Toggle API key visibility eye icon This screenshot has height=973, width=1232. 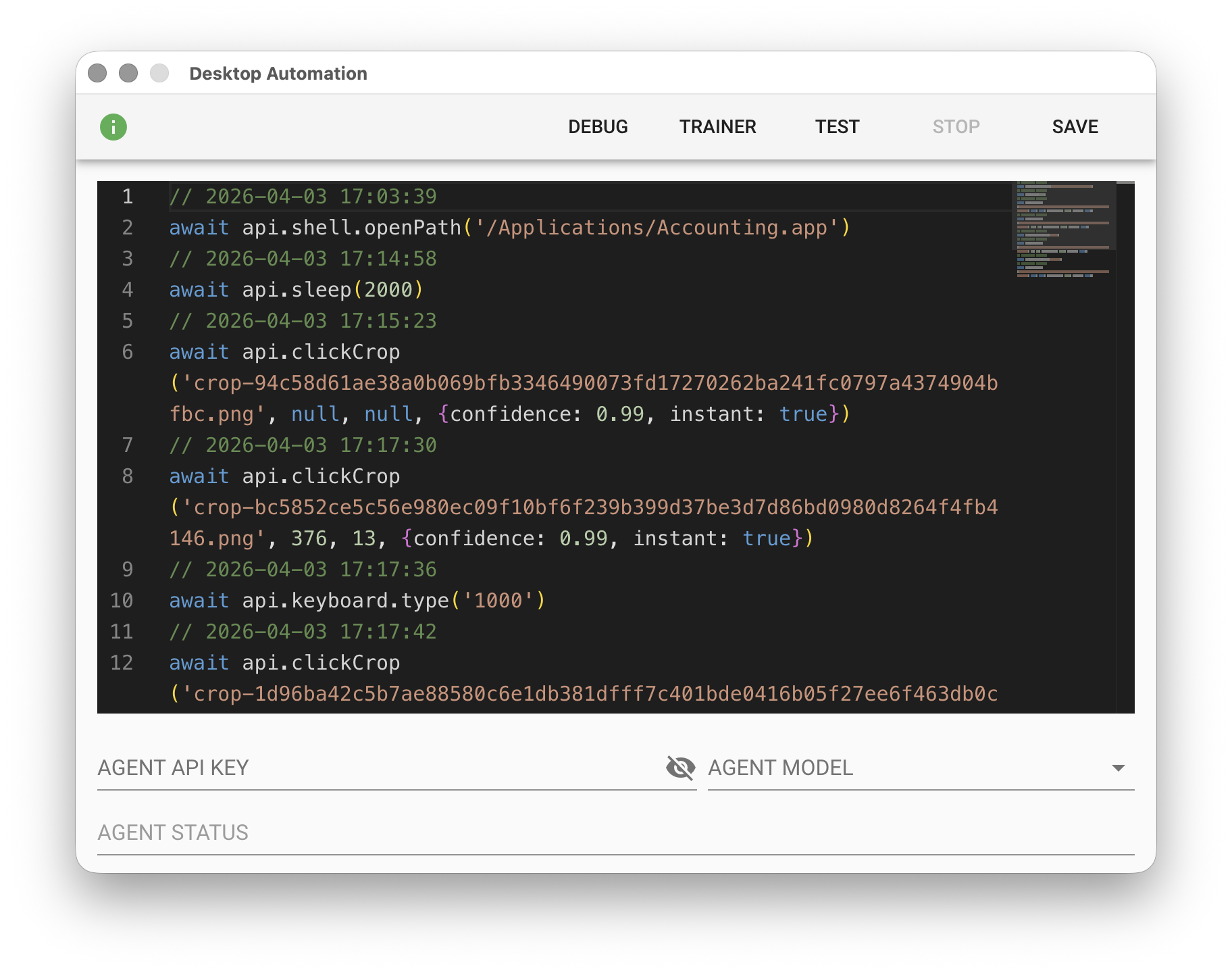tap(680, 768)
